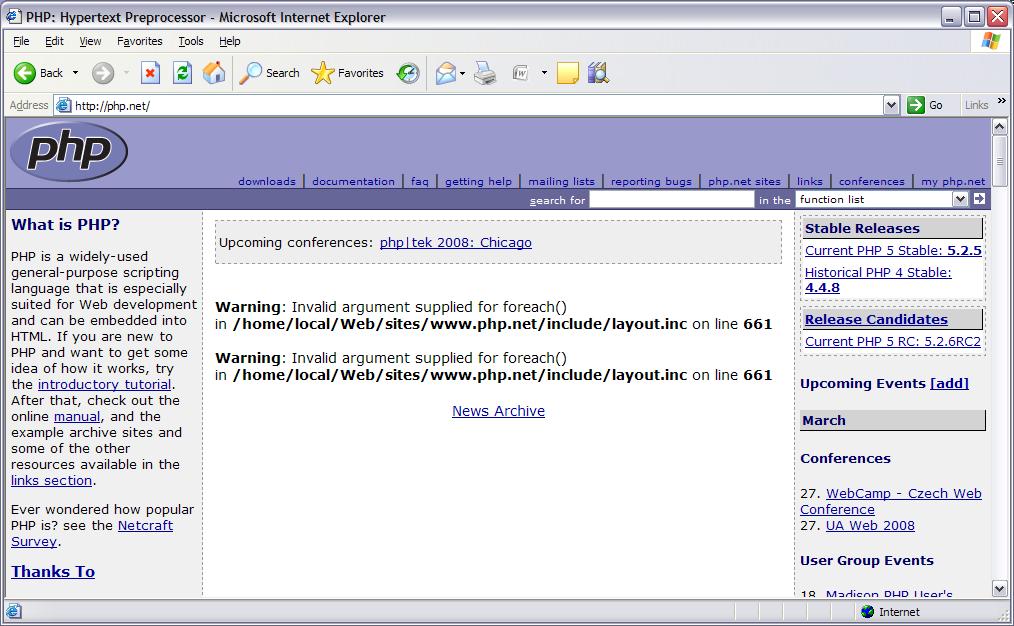Viewport: 1014px width, 626px height.
Task: Open the News Archive link
Action: click(x=498, y=411)
